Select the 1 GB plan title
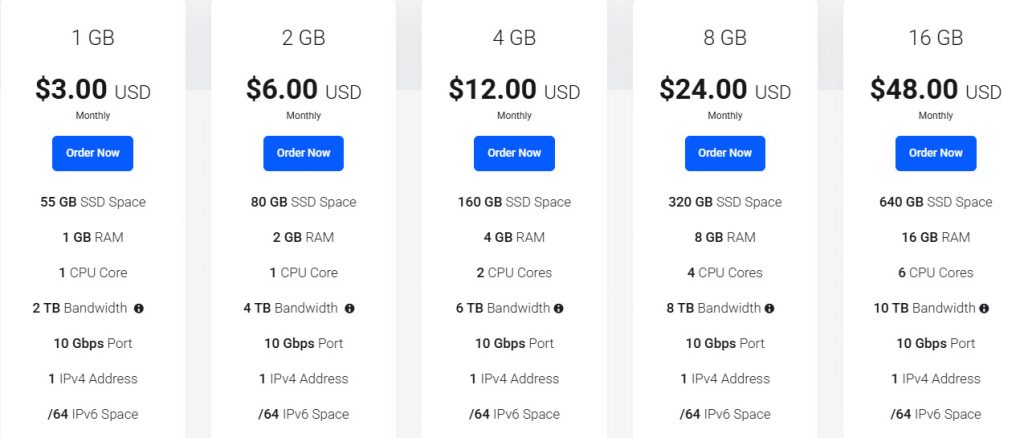Image resolution: width=1024 pixels, height=438 pixels. pyautogui.click(x=93, y=39)
